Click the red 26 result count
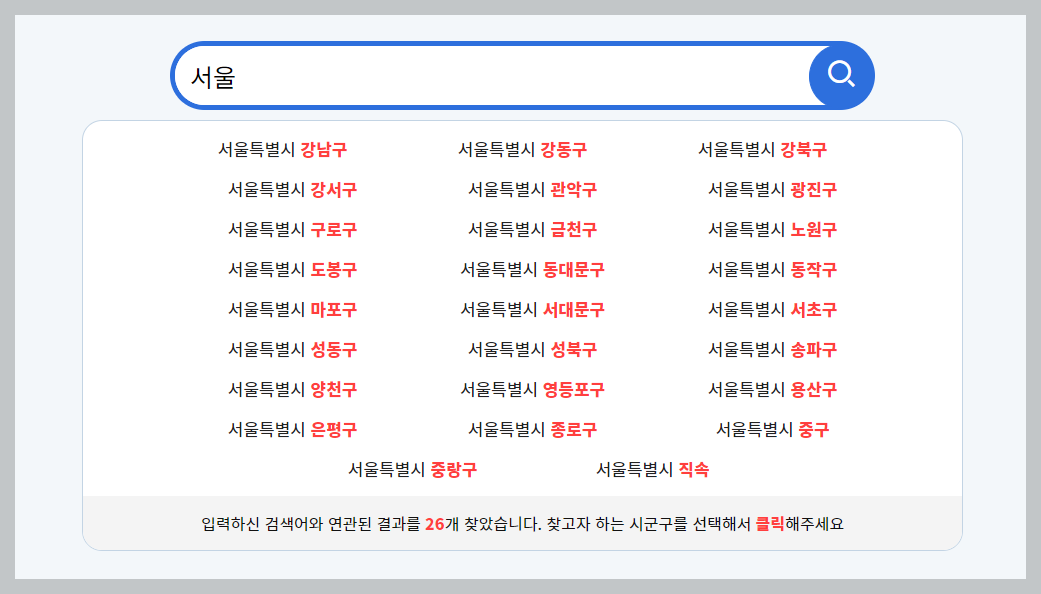Viewport: 1041px width, 594px height. click(x=434, y=524)
